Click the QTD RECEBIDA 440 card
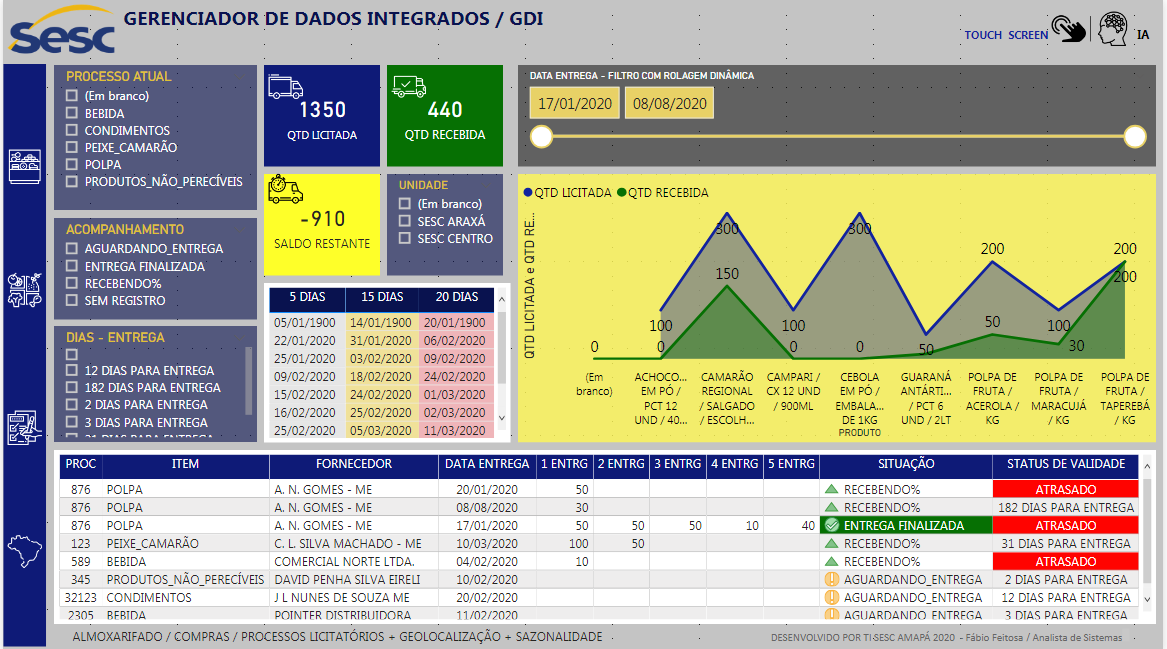 tap(445, 116)
